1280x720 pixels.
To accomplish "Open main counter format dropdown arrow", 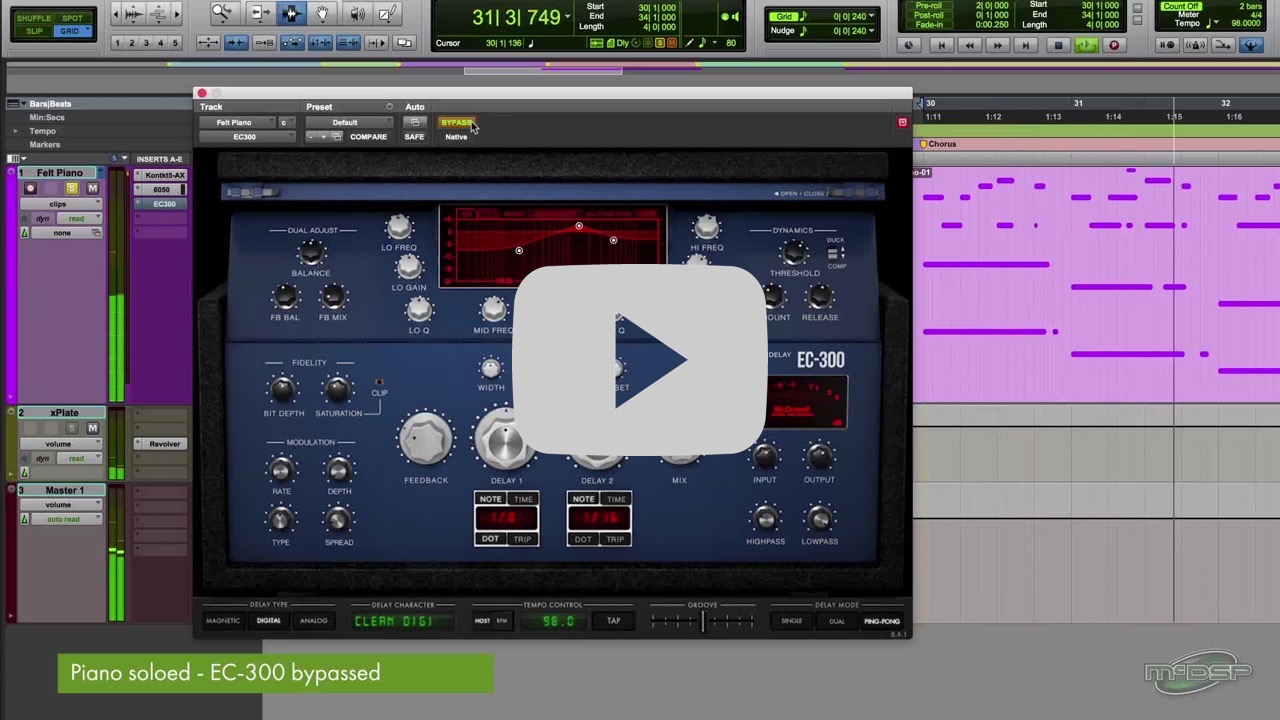I will [x=567, y=17].
